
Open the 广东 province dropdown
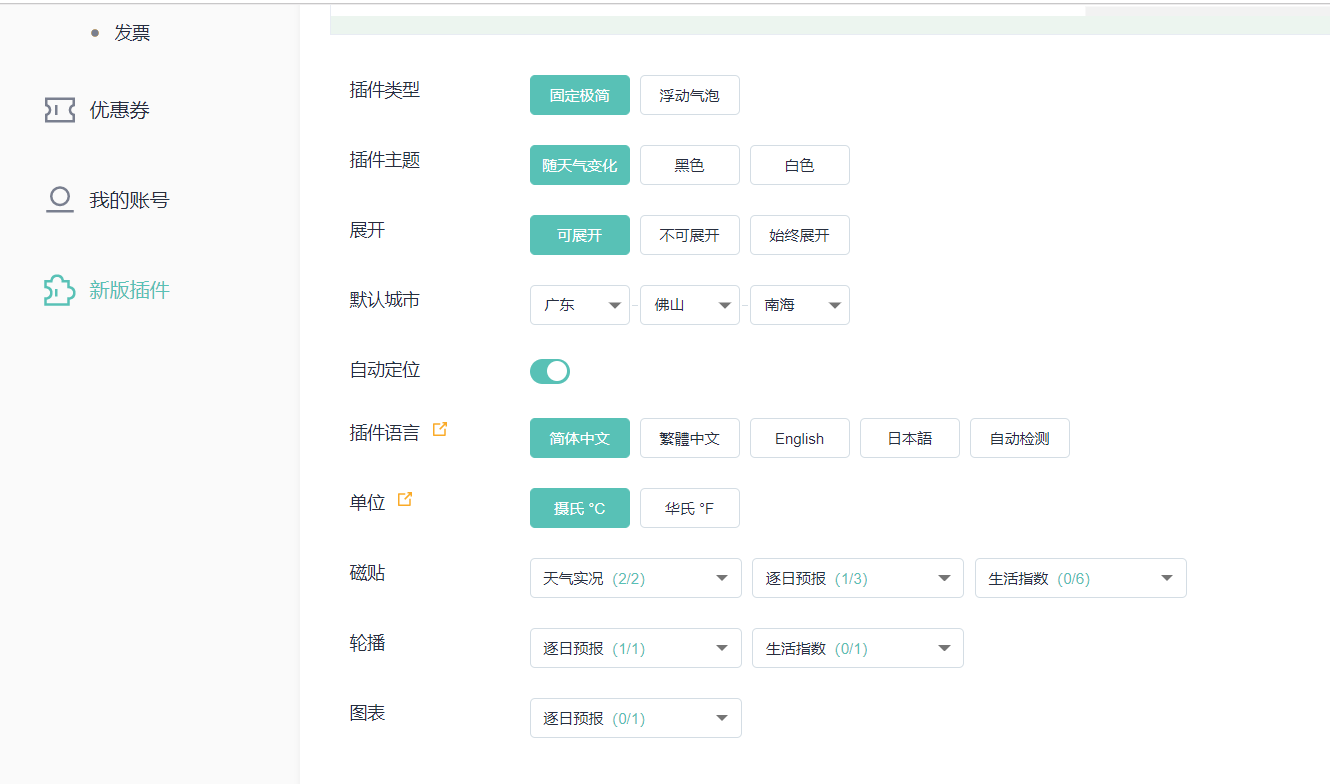(x=580, y=305)
